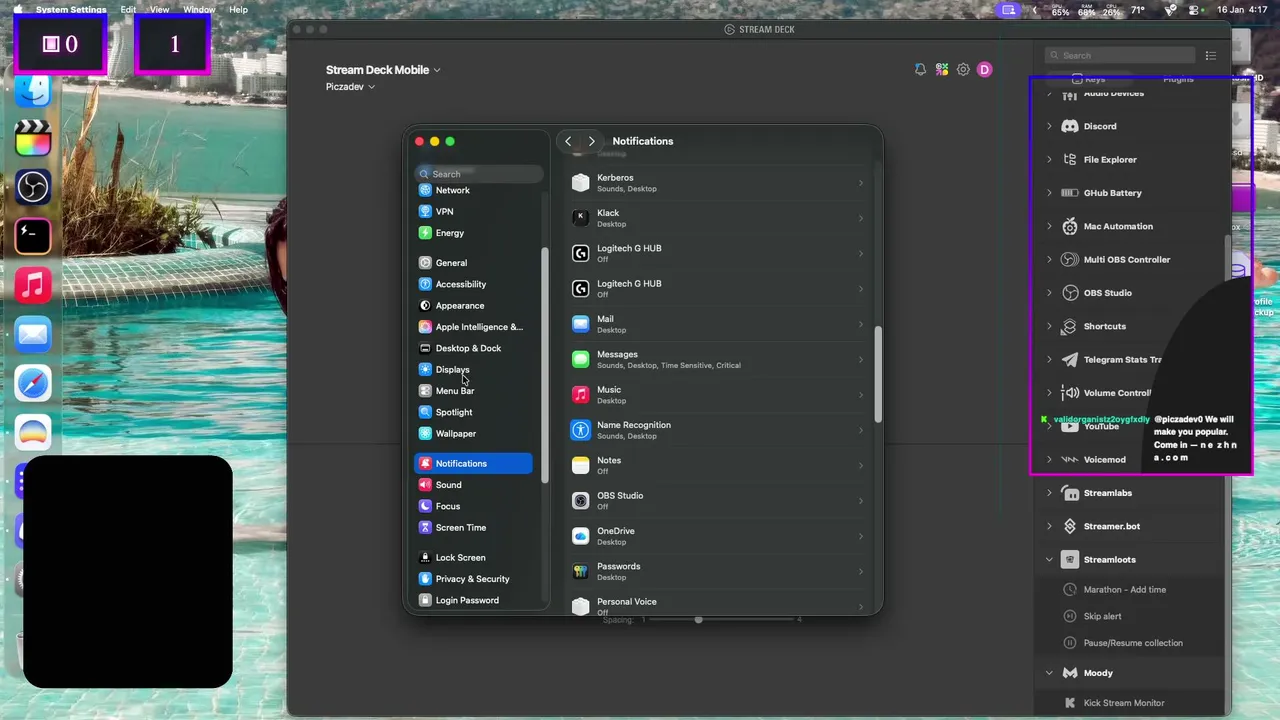Select Notifications in settings sidebar
Image resolution: width=1280 pixels, height=720 pixels.
(x=473, y=464)
